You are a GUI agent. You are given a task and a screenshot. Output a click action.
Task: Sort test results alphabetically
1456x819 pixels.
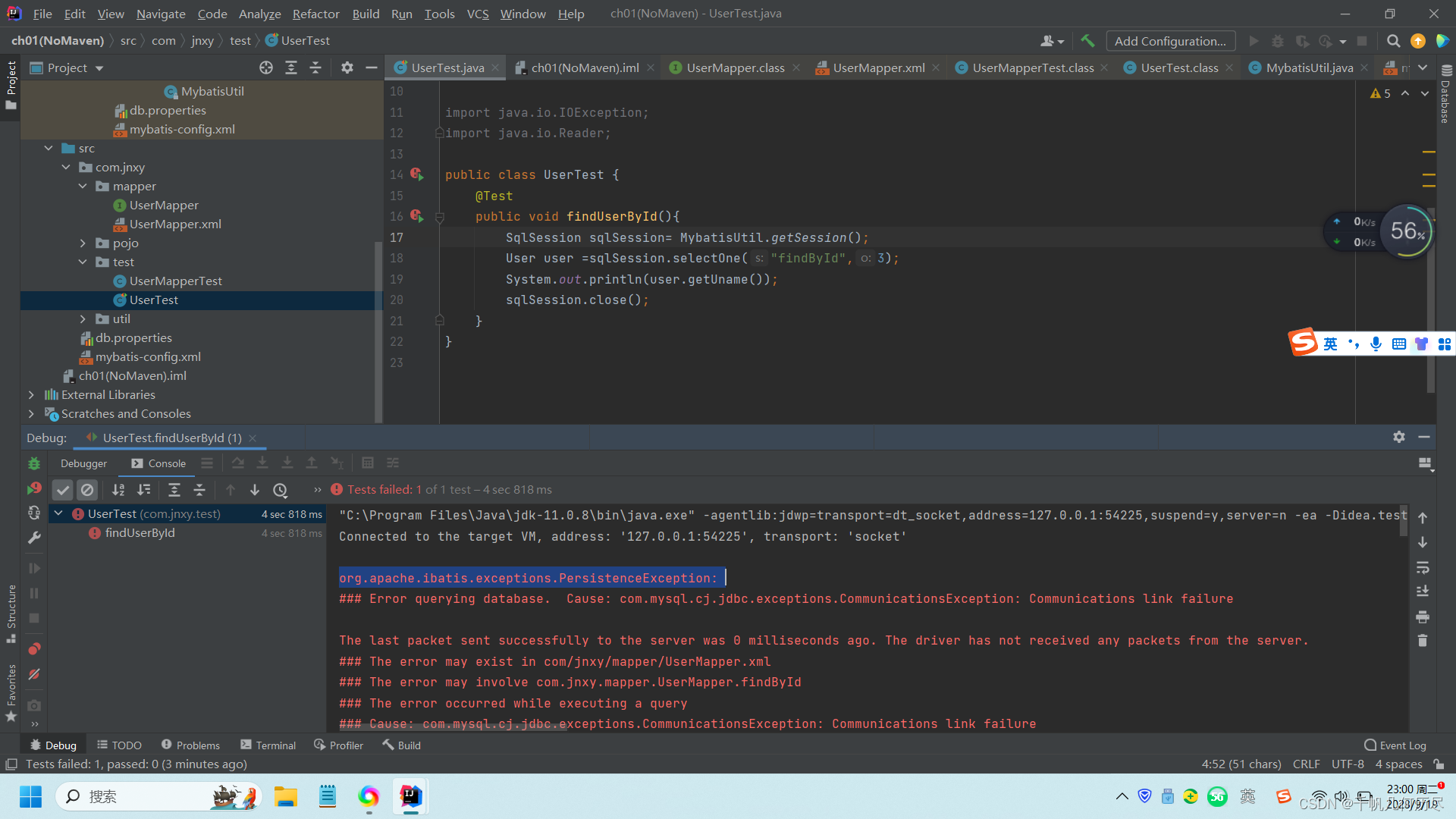point(118,489)
